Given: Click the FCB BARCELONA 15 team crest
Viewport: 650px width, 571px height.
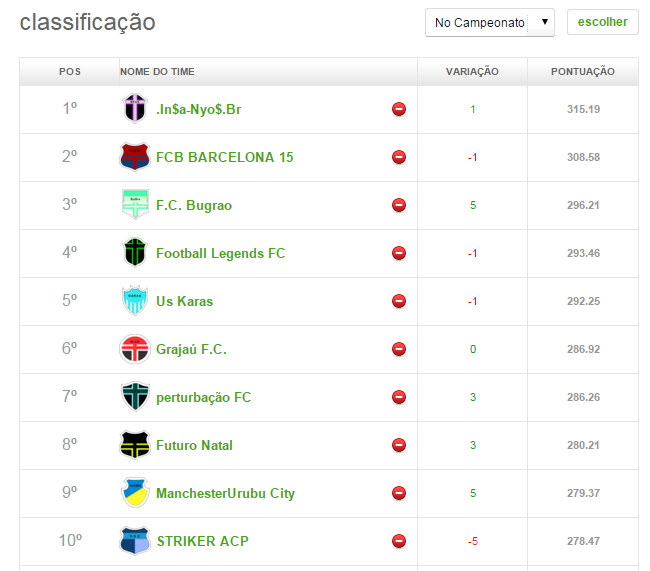Looking at the screenshot, I should 134,157.
